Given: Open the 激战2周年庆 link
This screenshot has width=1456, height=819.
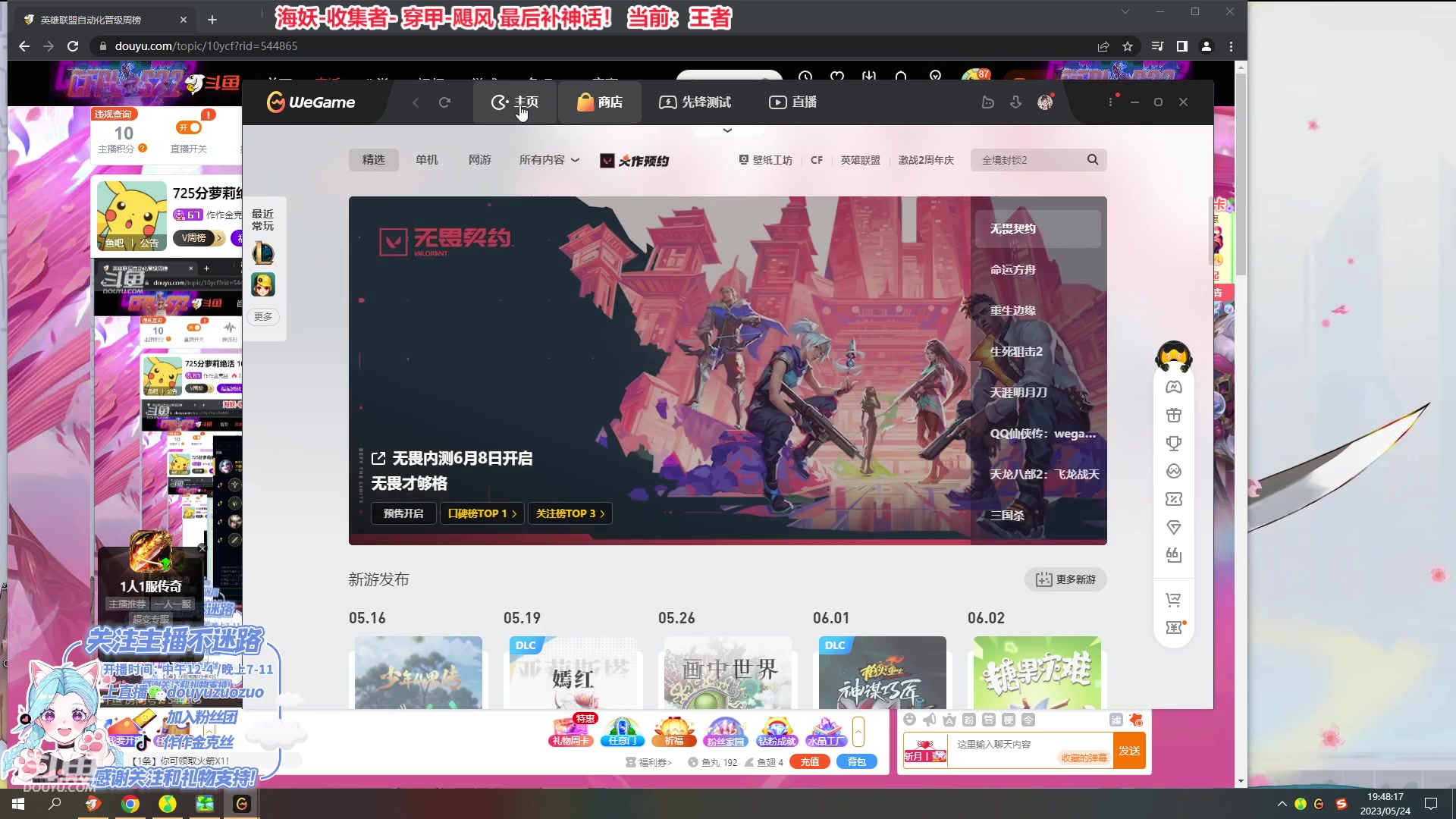Looking at the screenshot, I should pyautogui.click(x=926, y=160).
